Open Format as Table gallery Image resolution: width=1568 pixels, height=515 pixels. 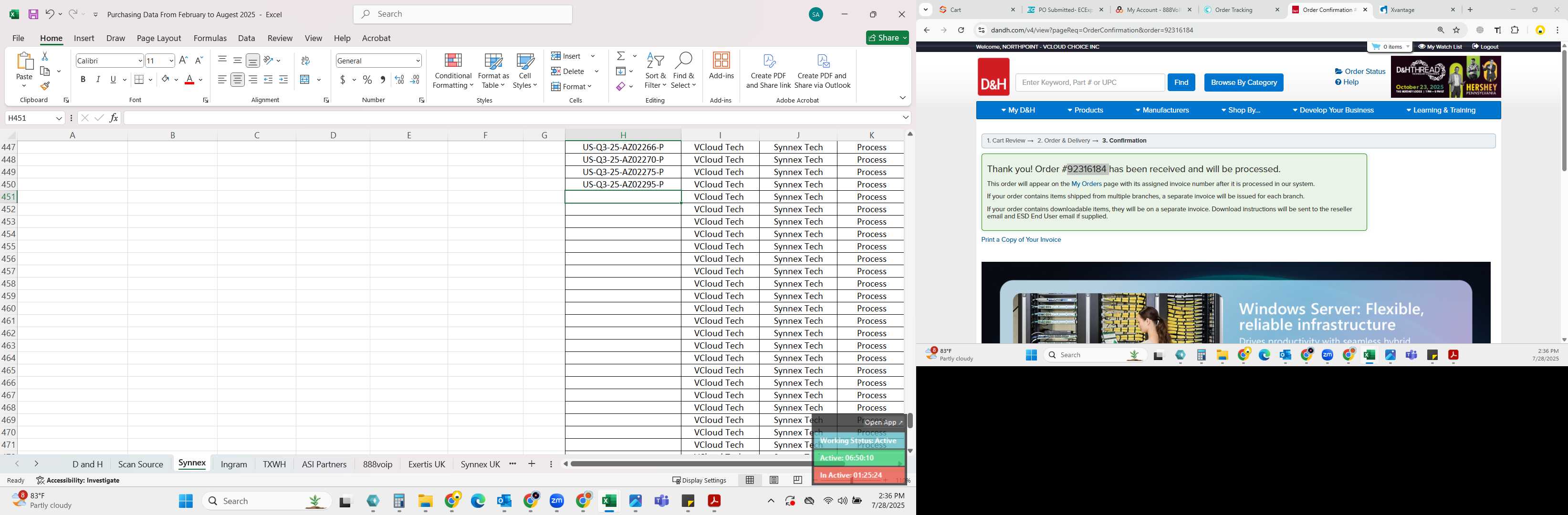click(x=494, y=71)
